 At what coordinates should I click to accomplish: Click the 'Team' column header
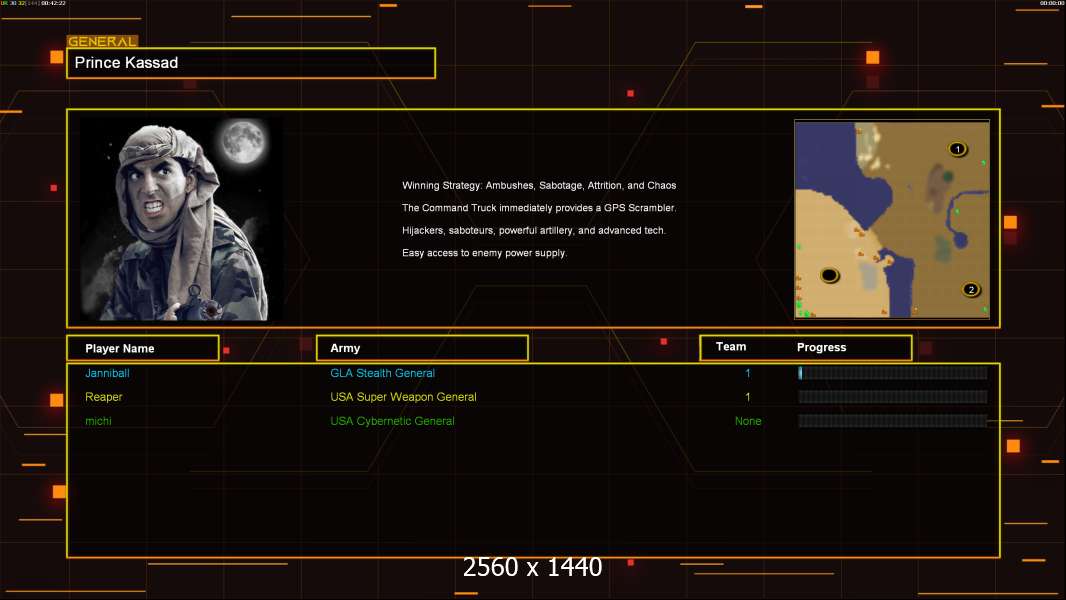point(731,347)
